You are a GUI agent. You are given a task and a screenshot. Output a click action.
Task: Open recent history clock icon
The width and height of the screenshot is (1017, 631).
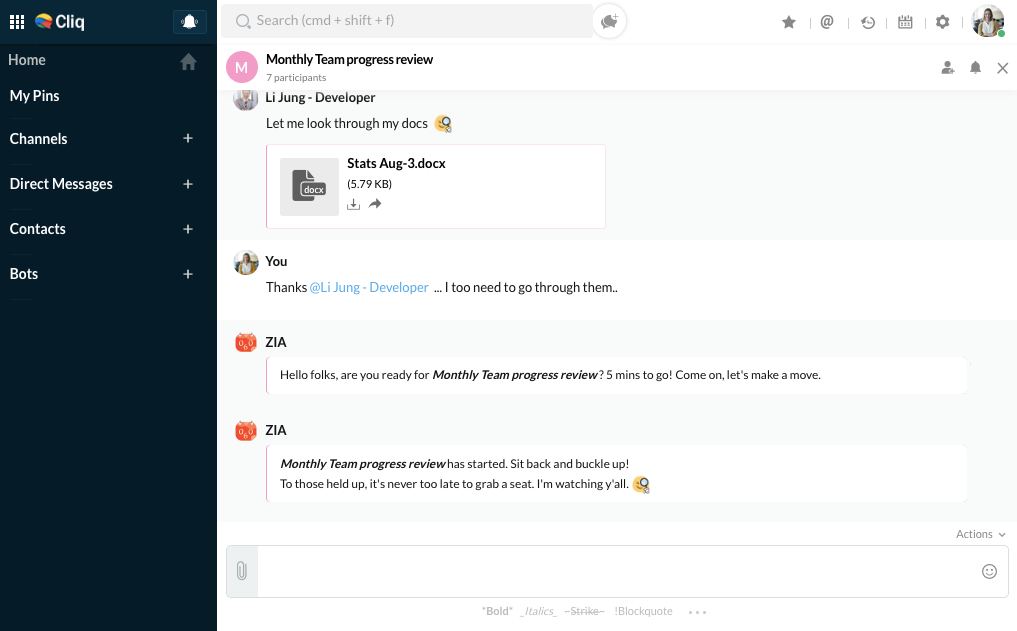[868, 22]
